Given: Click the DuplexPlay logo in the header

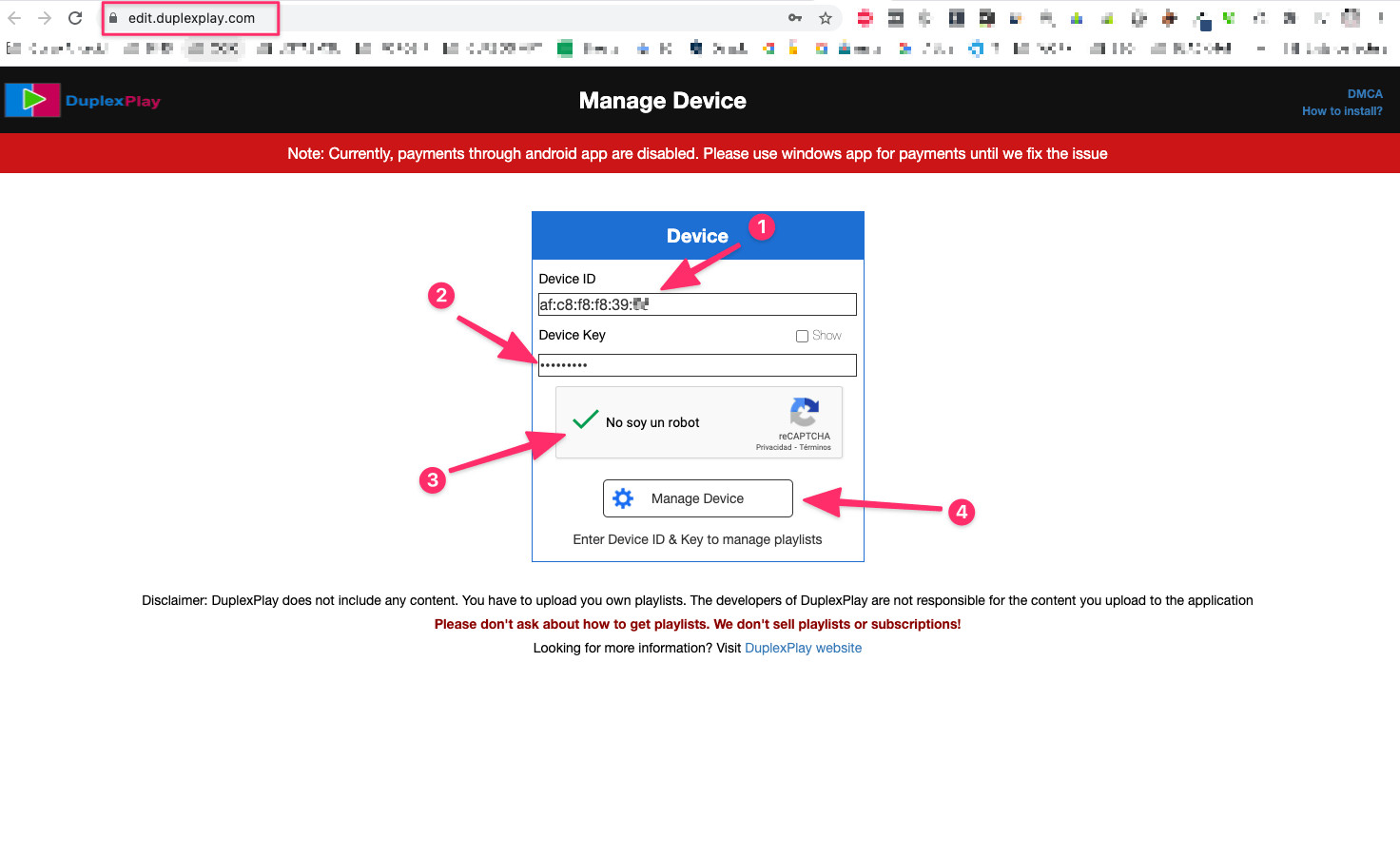Looking at the screenshot, I should [x=84, y=100].
